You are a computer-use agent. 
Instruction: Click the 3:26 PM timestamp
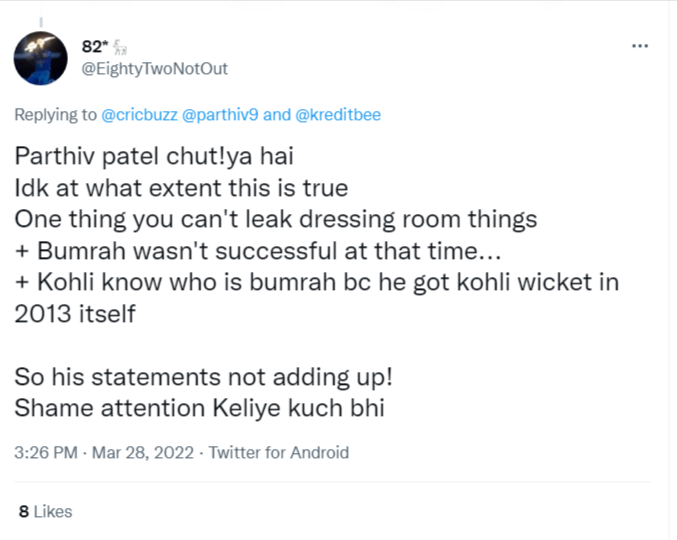coord(46,452)
